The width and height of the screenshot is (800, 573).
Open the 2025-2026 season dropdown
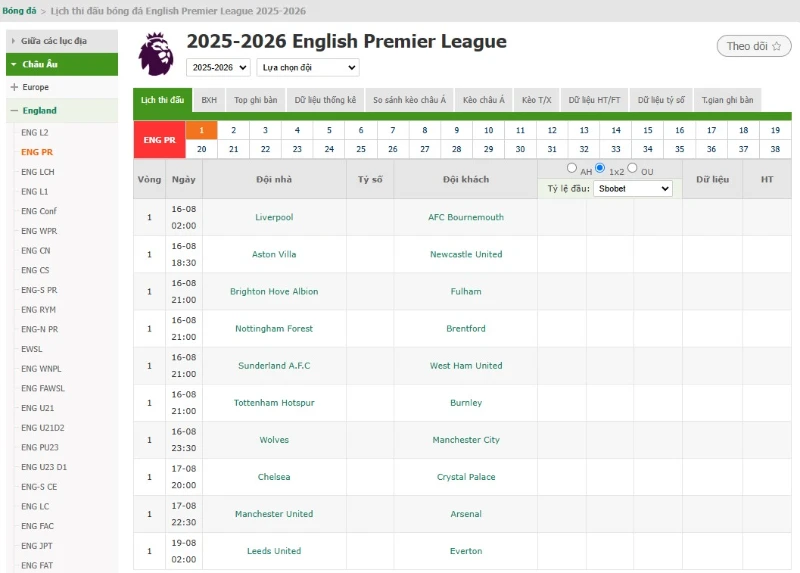218,67
